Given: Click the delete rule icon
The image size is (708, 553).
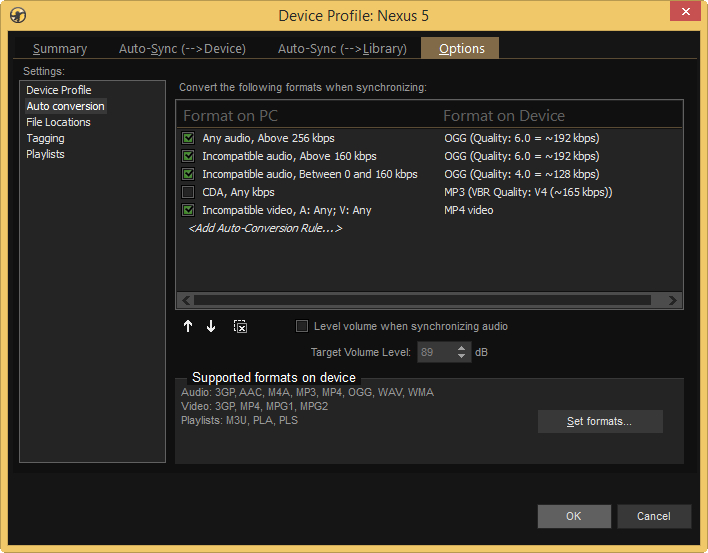Looking at the screenshot, I should coord(240,327).
